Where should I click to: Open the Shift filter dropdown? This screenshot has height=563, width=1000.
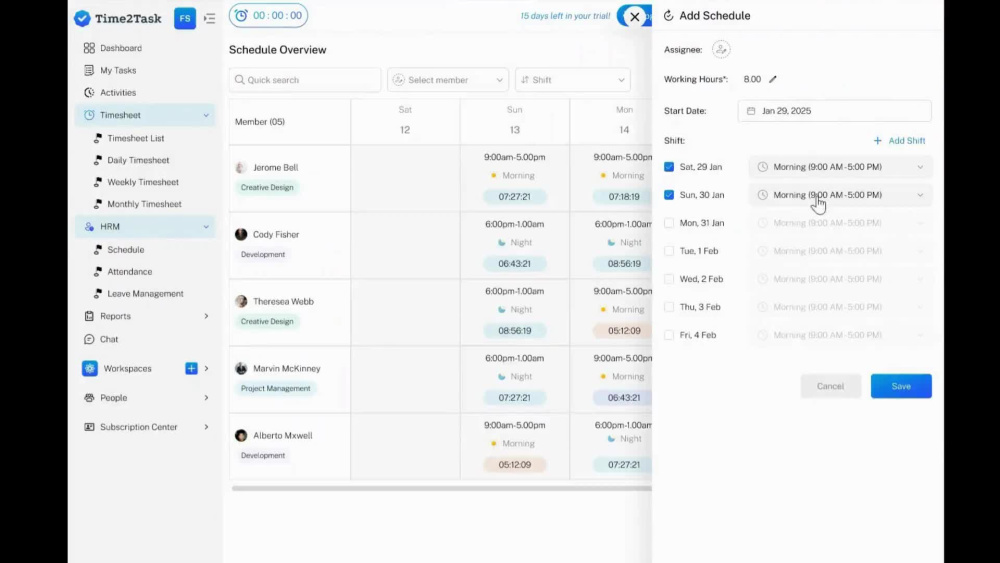pos(573,80)
